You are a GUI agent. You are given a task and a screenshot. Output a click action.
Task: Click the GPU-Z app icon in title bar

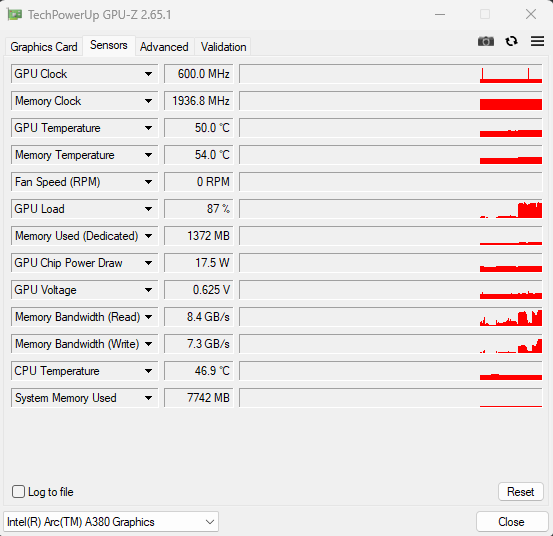pyautogui.click(x=14, y=15)
